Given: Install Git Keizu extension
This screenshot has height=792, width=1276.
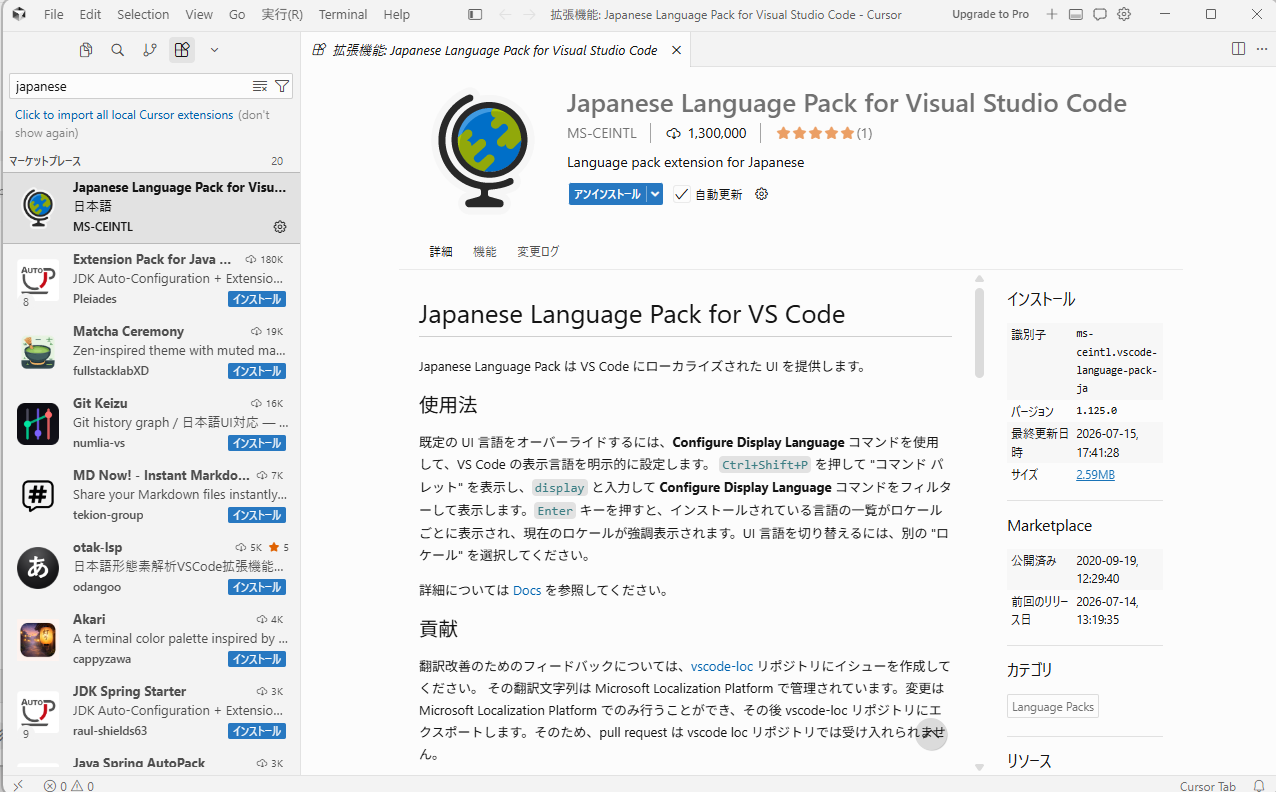Looking at the screenshot, I should point(257,443).
